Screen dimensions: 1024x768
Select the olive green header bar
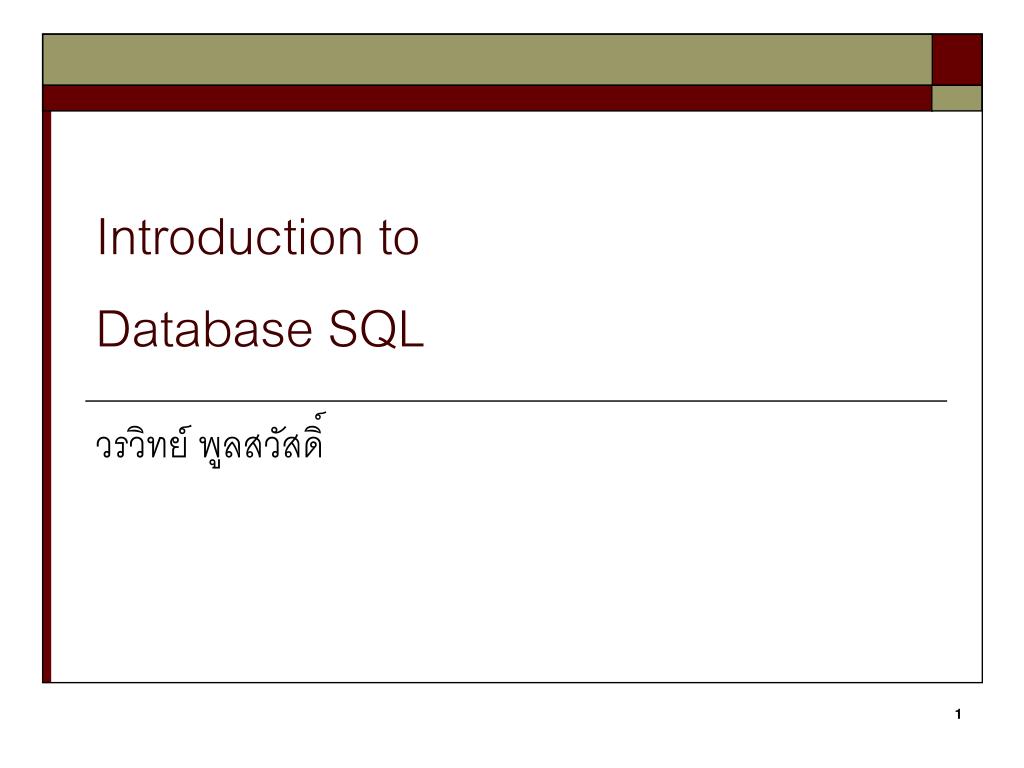pos(487,59)
